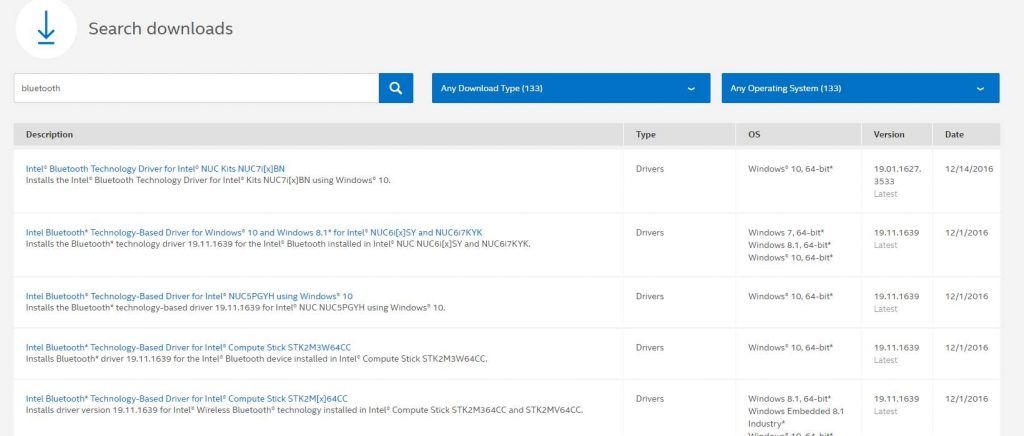This screenshot has width=1024, height=436.
Task: Click the Search downloads heading
Action: pyautogui.click(x=160, y=29)
